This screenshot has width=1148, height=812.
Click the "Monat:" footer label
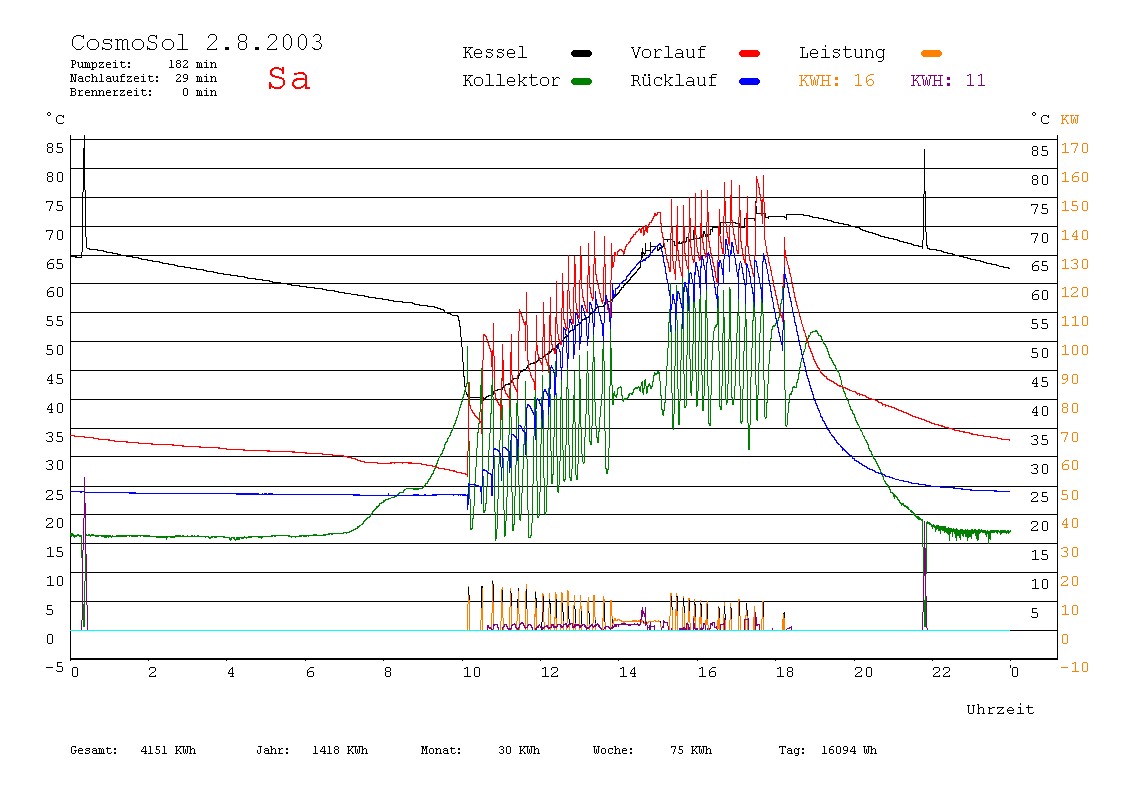click(x=441, y=750)
